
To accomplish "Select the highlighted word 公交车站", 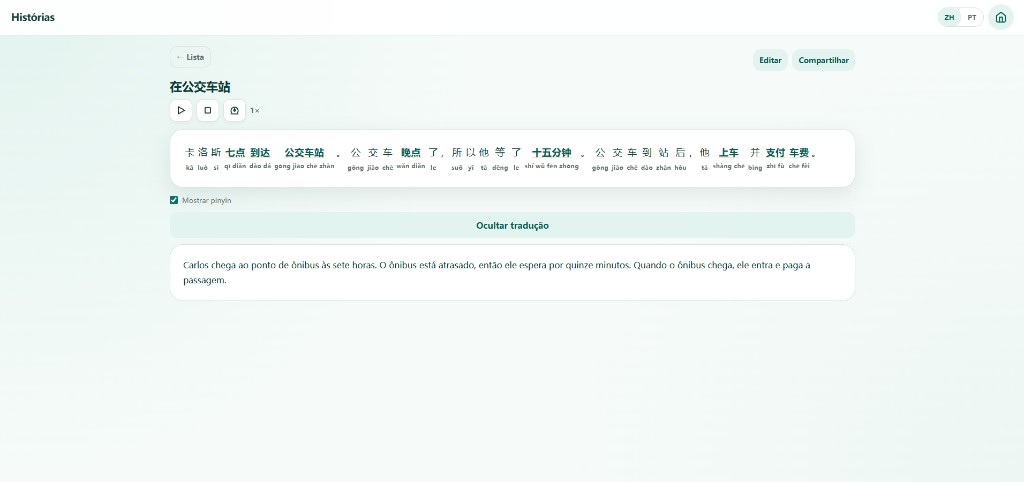I will (x=304, y=153).
